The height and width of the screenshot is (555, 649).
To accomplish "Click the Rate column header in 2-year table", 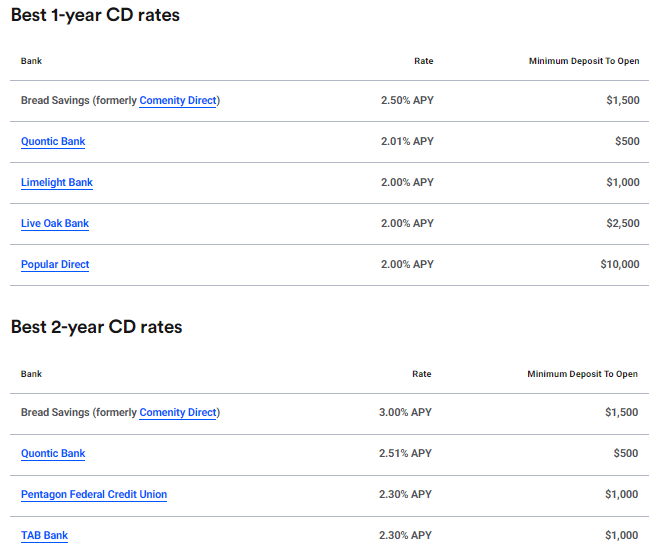I will (421, 374).
